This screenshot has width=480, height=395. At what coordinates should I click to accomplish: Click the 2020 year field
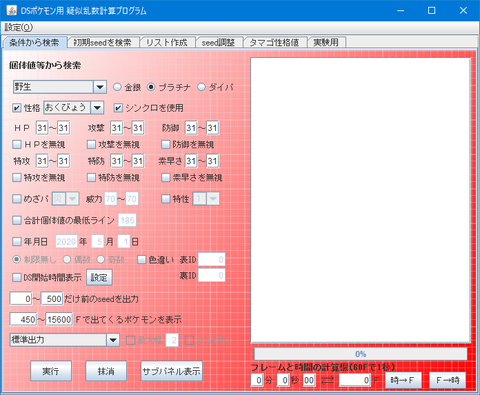coord(66,241)
